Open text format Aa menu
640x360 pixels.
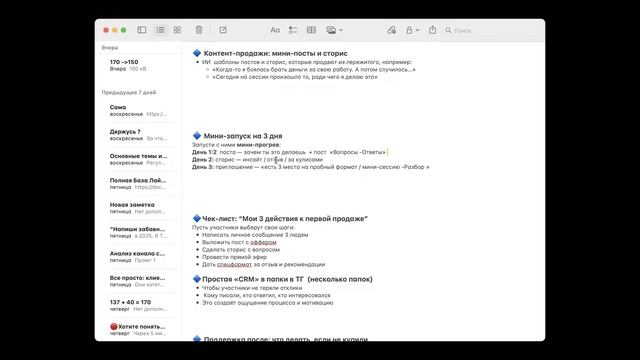(275, 30)
